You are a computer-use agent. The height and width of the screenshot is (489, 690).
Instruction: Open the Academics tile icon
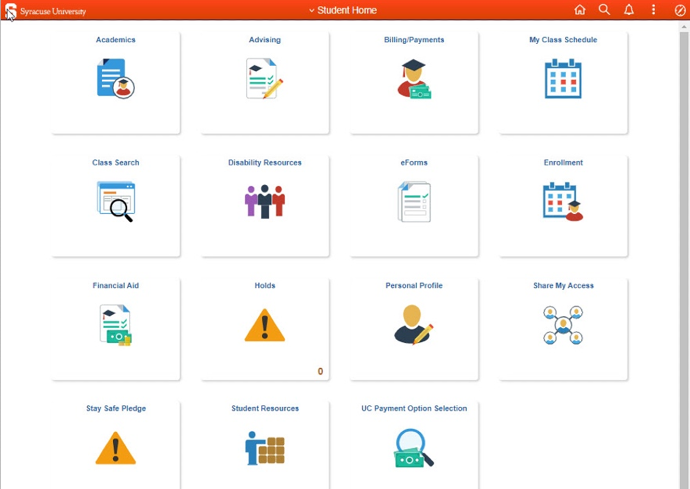click(116, 78)
